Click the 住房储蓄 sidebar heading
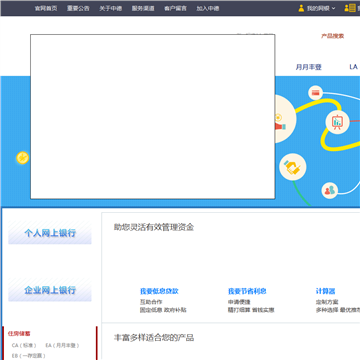The width and height of the screenshot is (360, 360). point(19,333)
